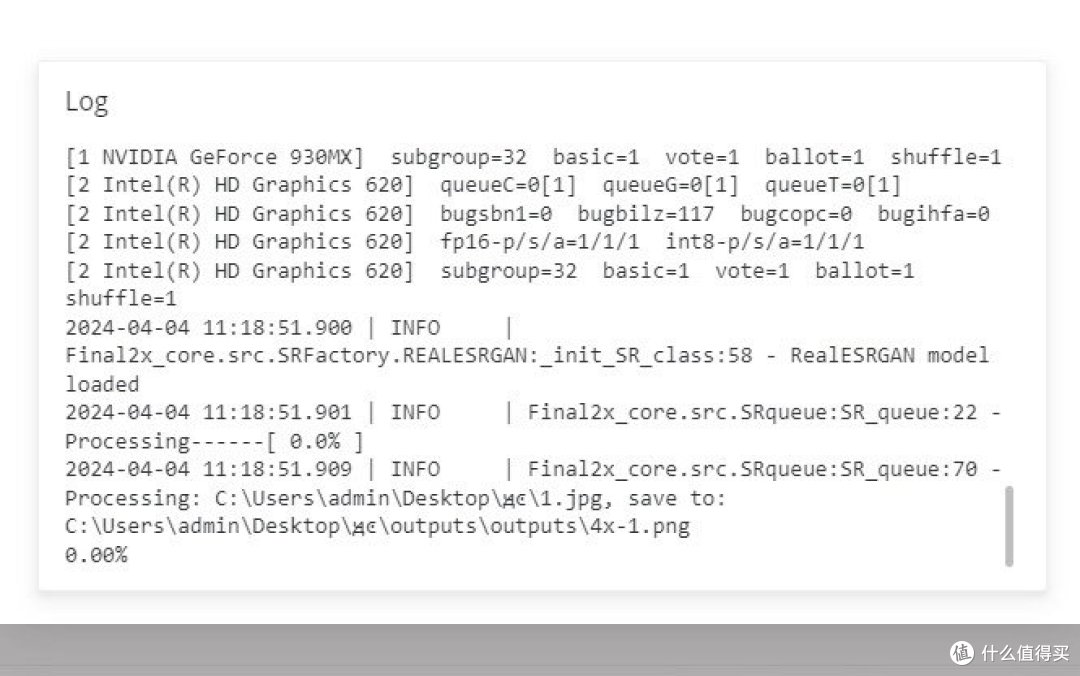1080x676 pixels.
Task: Click the Processing 0.0% progress text line
Action: 214,441
